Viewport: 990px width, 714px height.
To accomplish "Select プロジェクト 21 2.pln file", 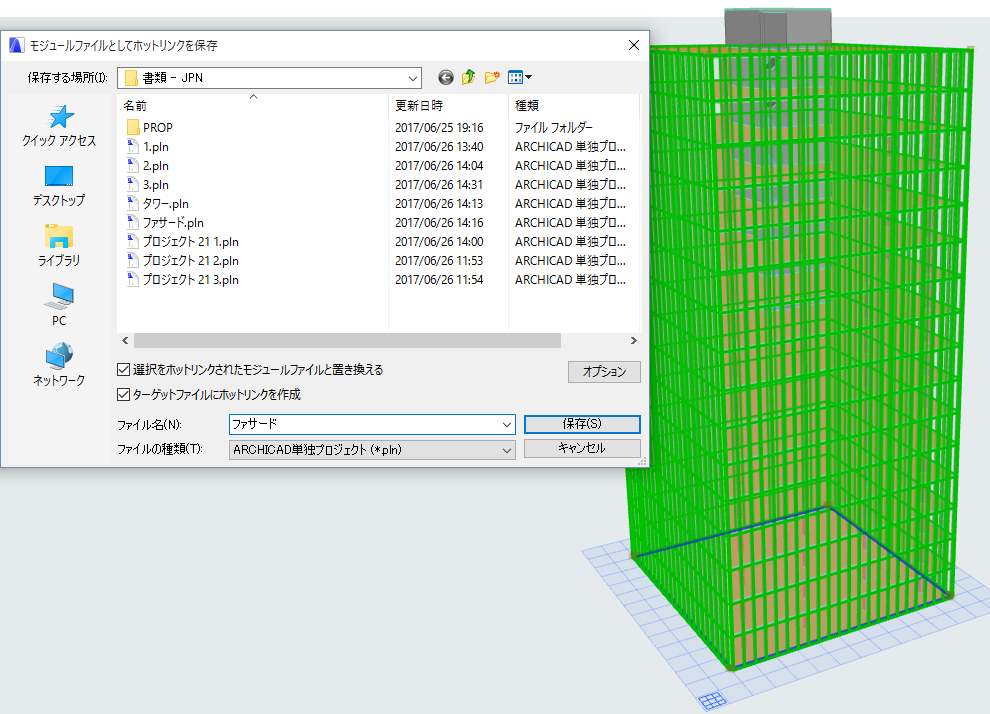I will pyautogui.click(x=191, y=260).
